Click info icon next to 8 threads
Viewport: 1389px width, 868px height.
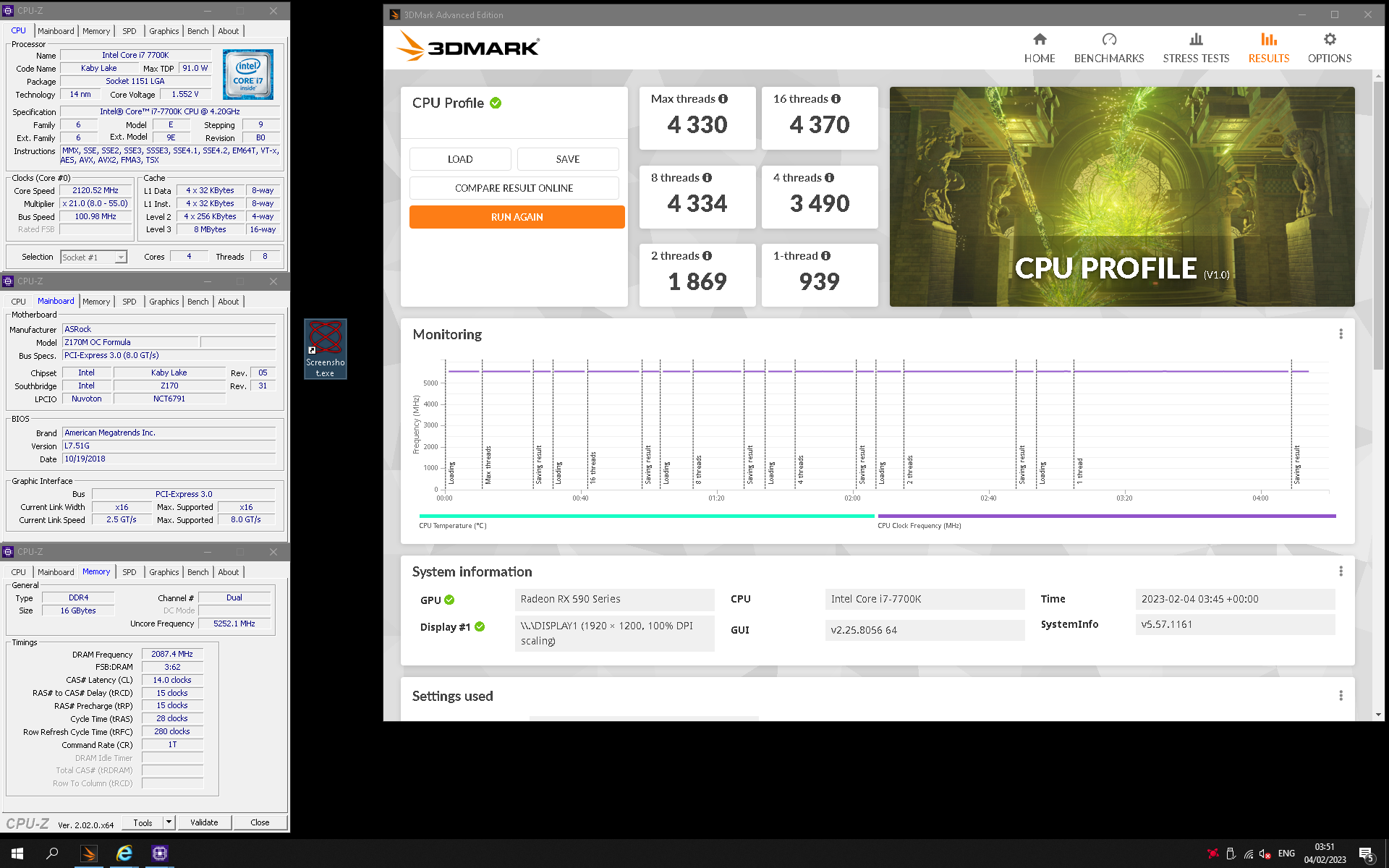coord(707,178)
